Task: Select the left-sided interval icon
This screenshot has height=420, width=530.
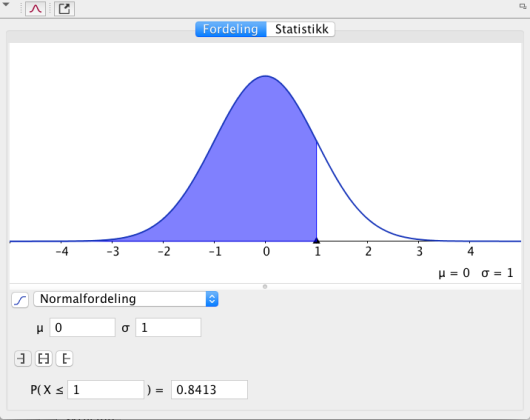Action: coord(23,359)
